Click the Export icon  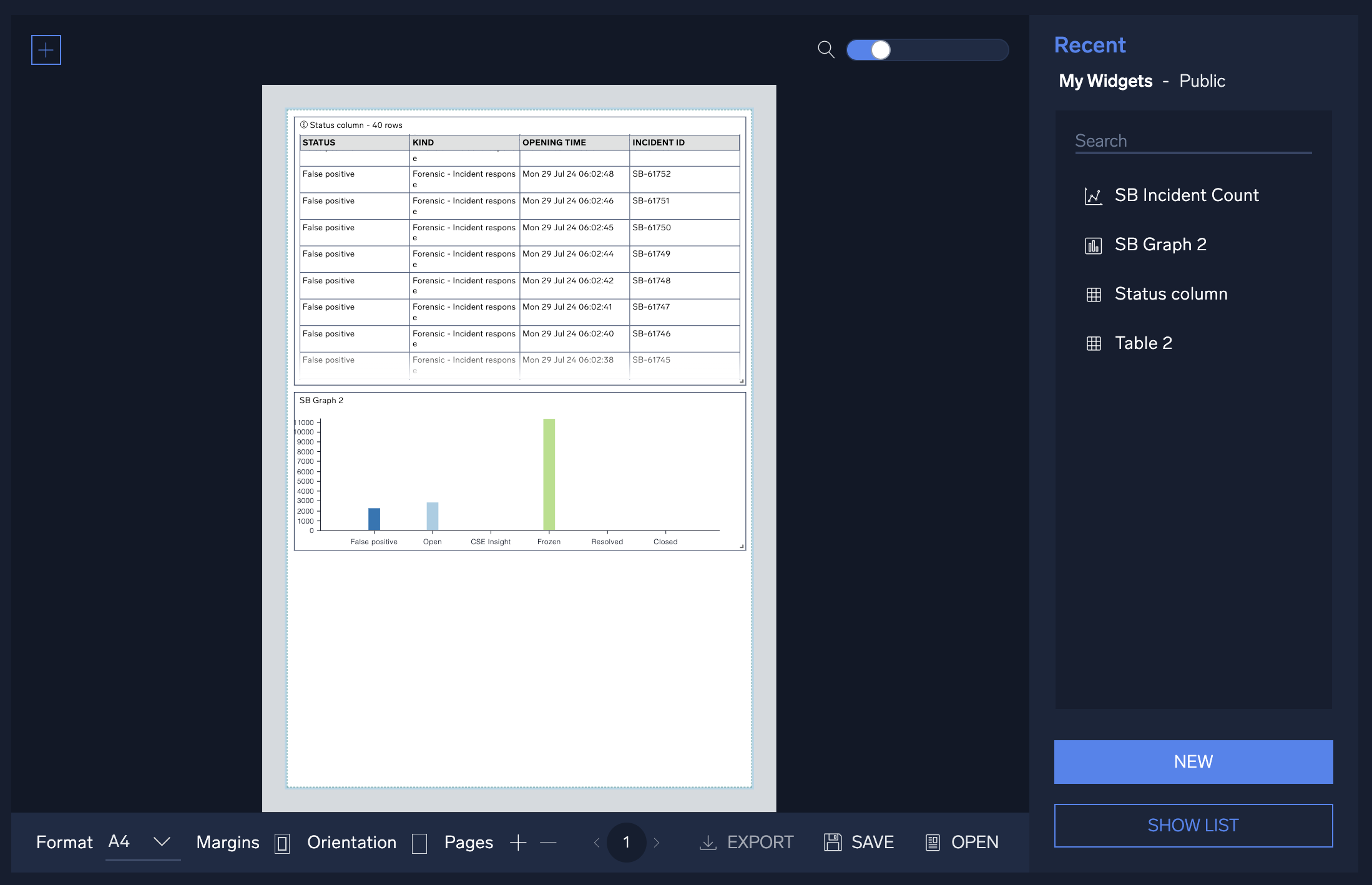click(x=707, y=842)
